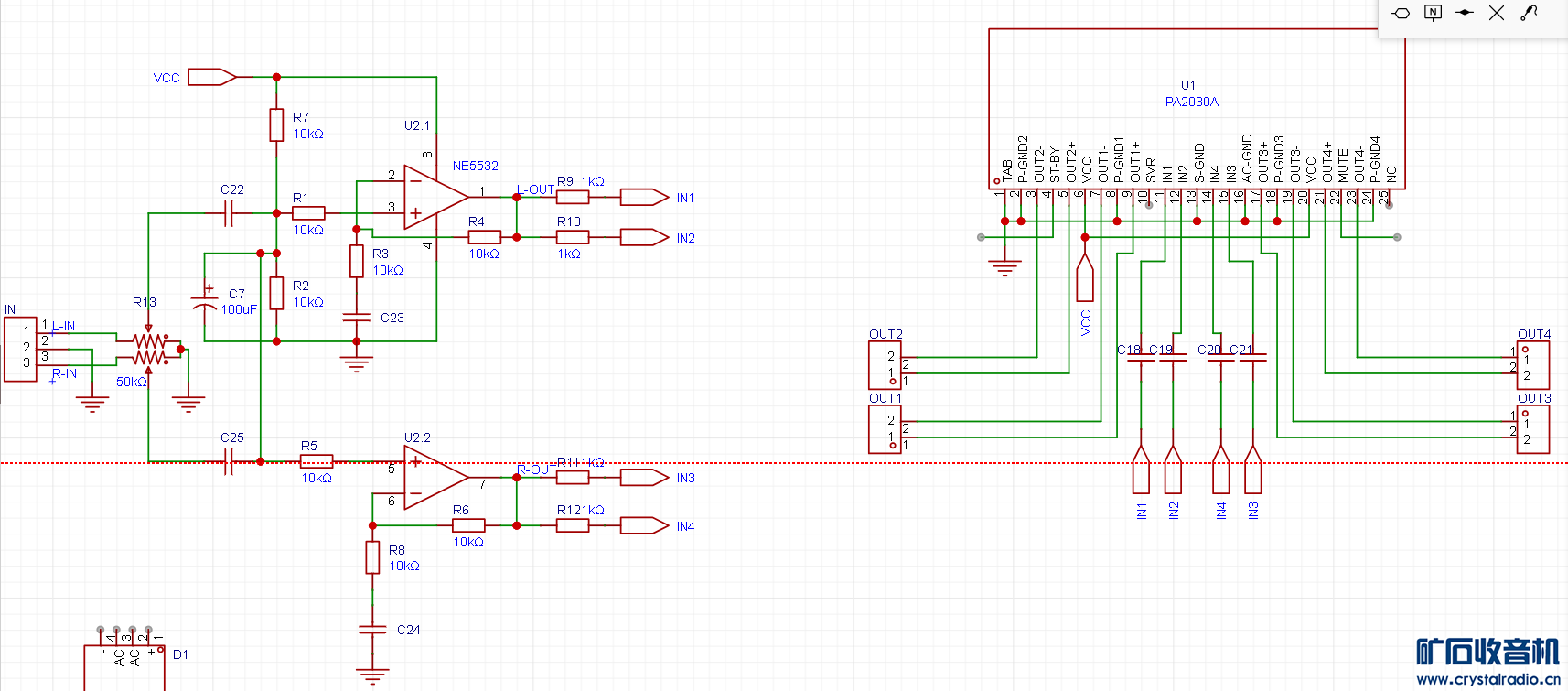Select the diamond line tool icon
Screen dimensions: 1568x691
coord(1465,13)
